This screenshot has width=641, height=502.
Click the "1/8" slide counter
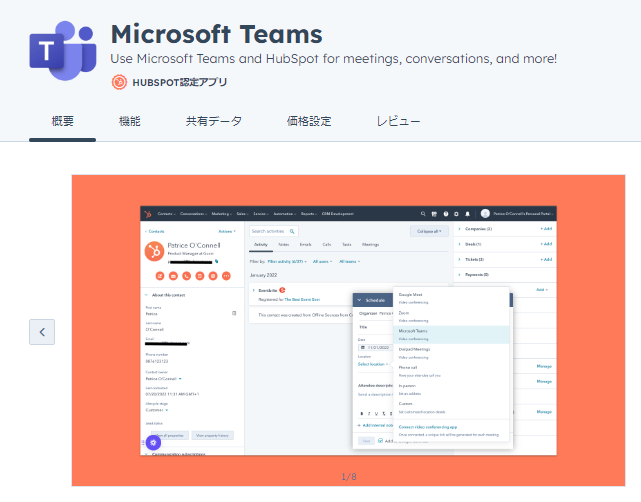[x=349, y=477]
